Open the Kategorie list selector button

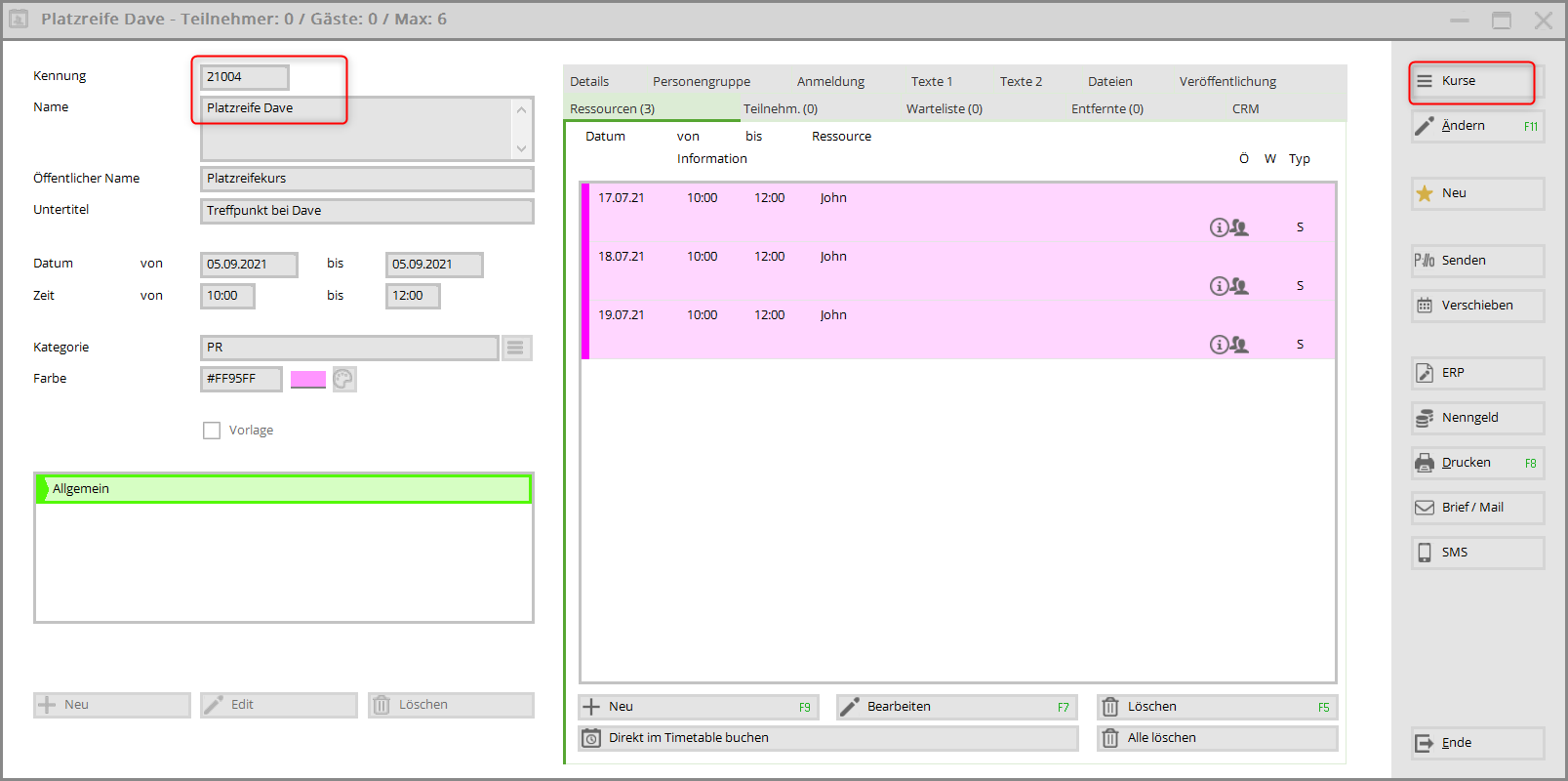pos(516,348)
